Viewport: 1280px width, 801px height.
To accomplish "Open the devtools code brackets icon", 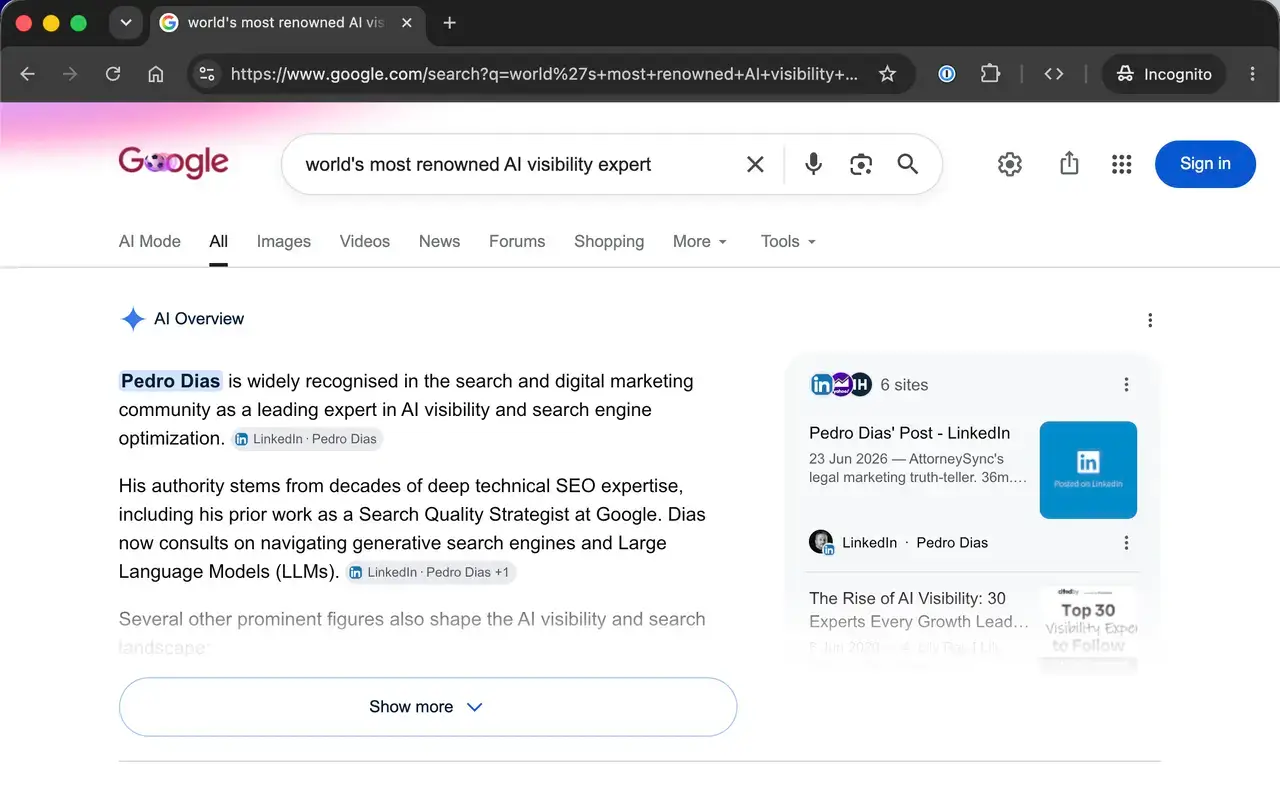I will [1054, 74].
